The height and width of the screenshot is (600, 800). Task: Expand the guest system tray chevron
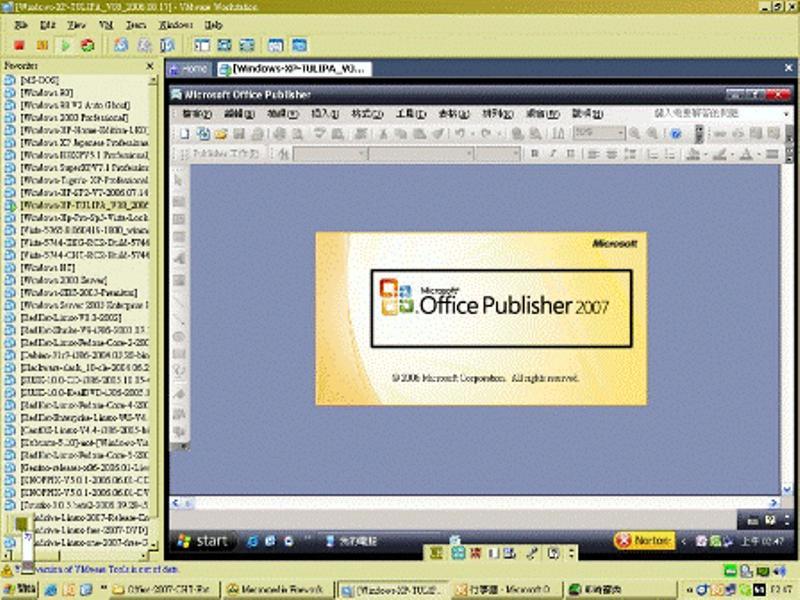[684, 541]
